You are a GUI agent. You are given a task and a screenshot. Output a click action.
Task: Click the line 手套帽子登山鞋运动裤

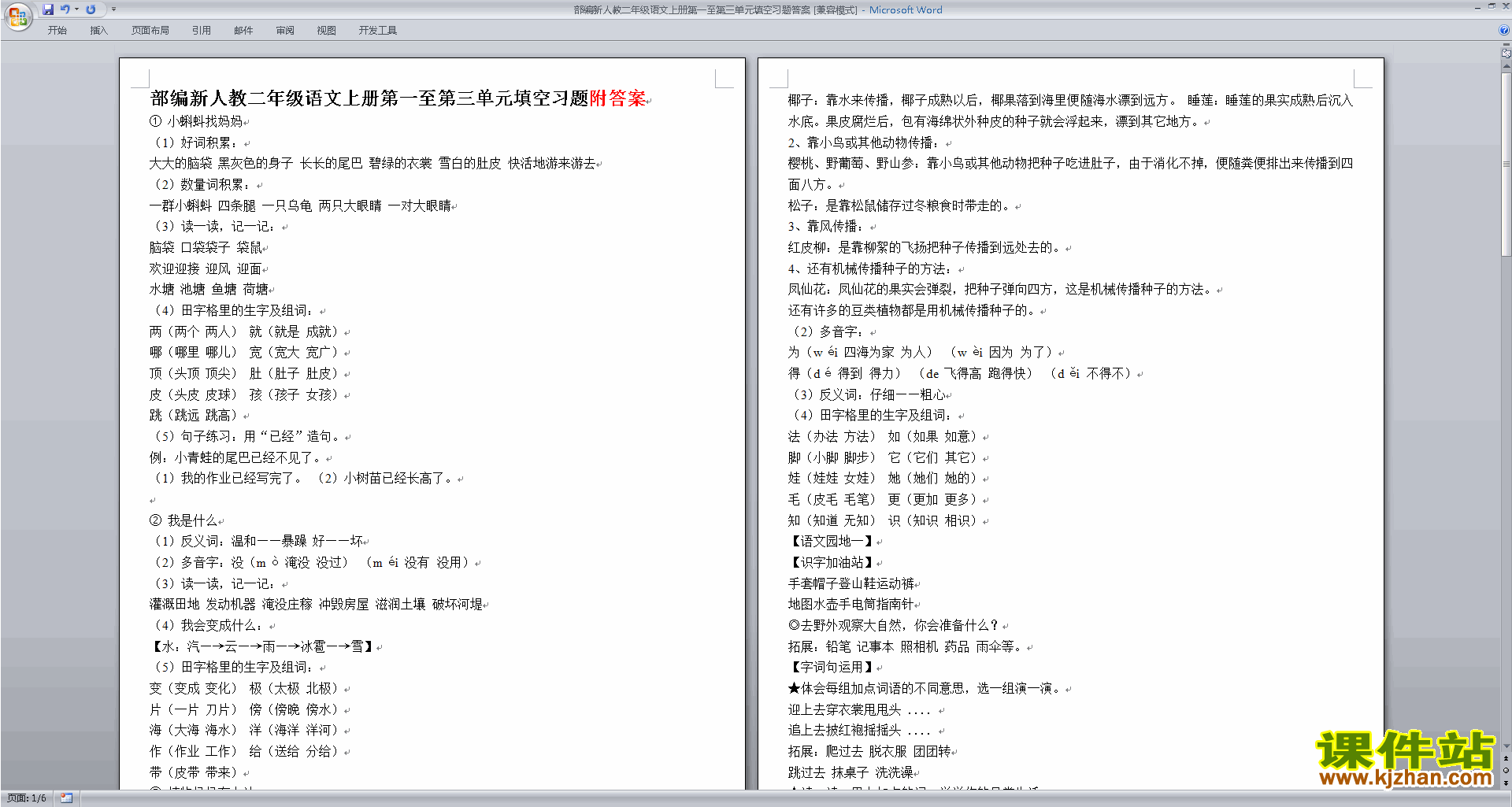[851, 583]
